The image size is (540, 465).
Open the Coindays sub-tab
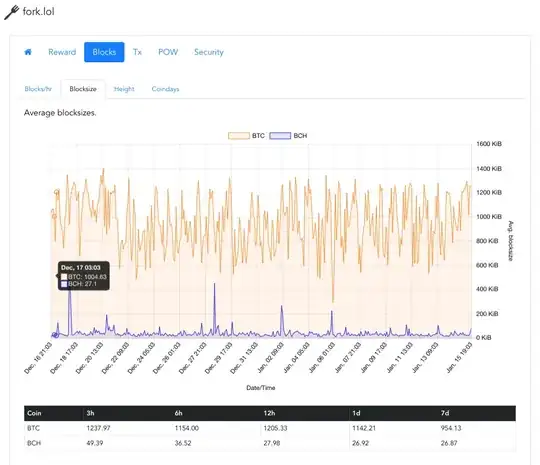coord(165,89)
